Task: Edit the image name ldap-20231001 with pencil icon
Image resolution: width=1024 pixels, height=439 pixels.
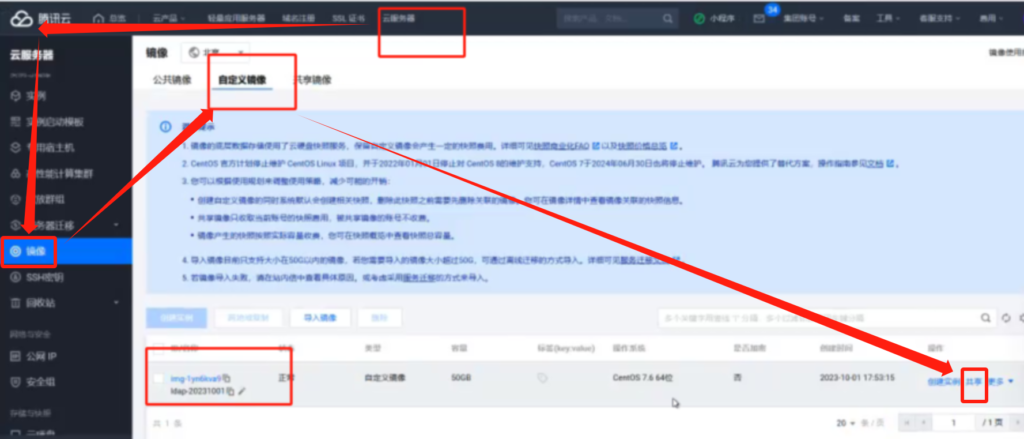Action: [x=242, y=392]
